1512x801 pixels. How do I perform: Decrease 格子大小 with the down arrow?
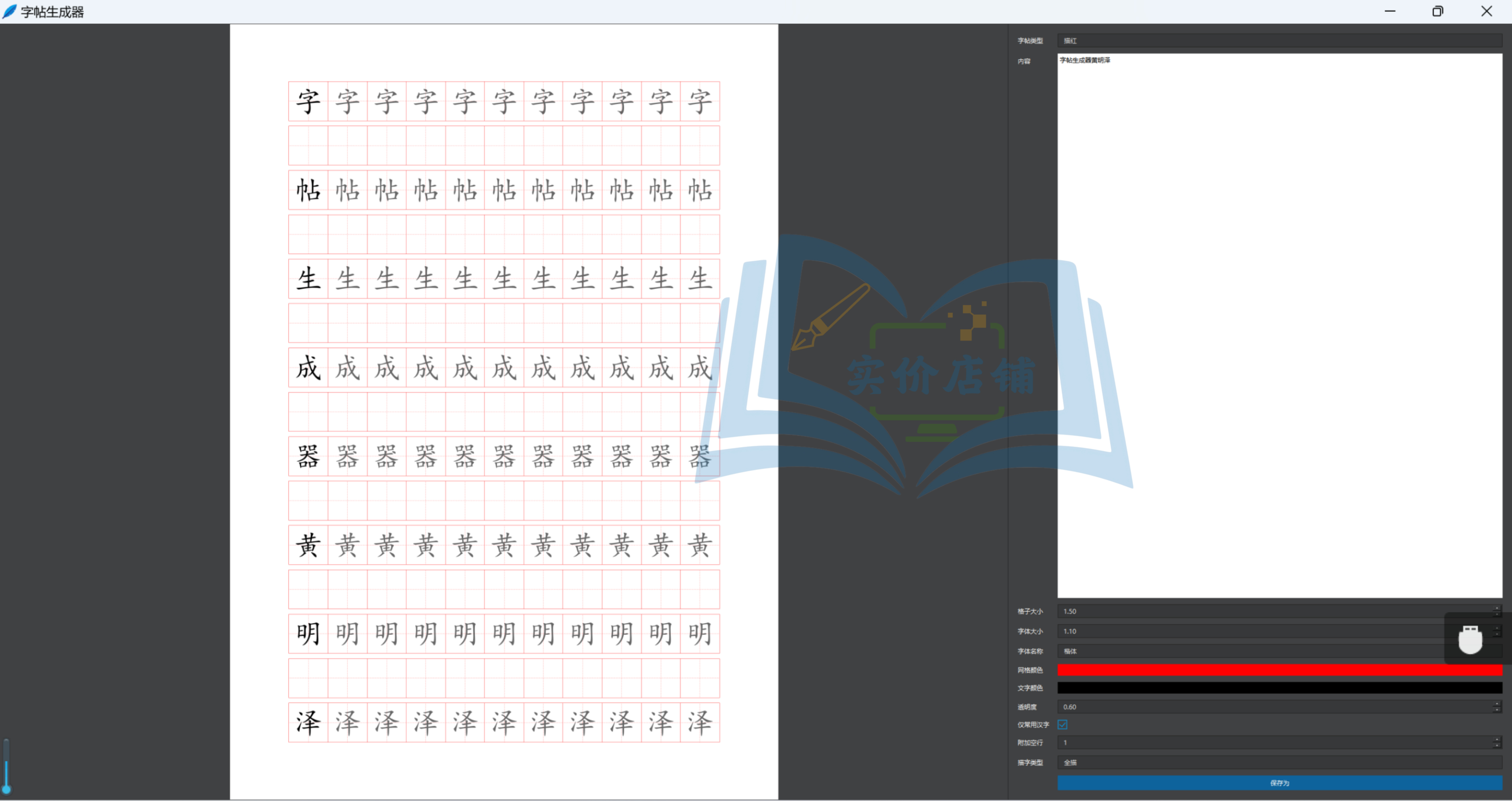pos(1497,614)
